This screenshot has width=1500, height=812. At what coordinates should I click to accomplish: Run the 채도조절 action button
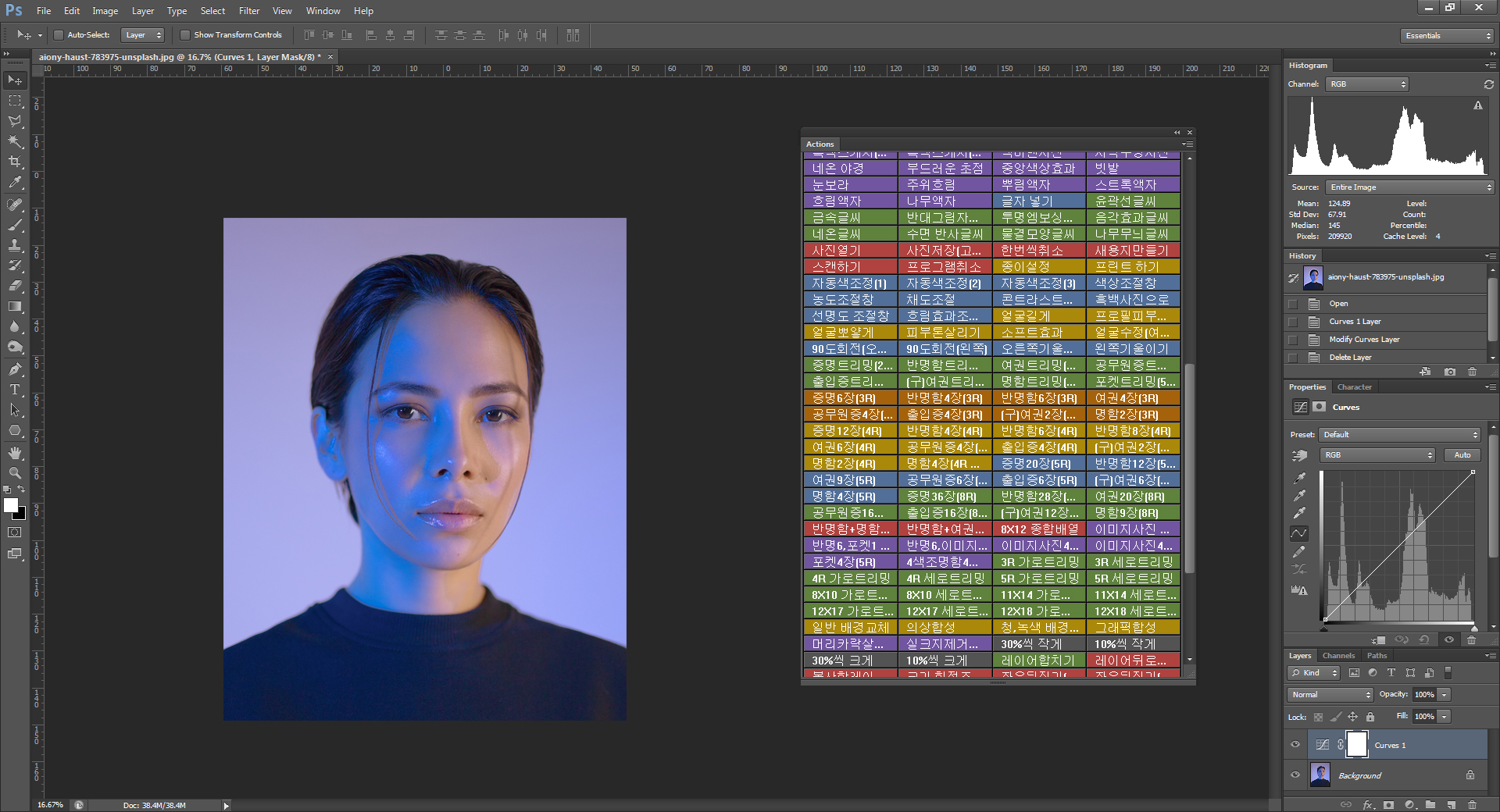pyautogui.click(x=945, y=299)
